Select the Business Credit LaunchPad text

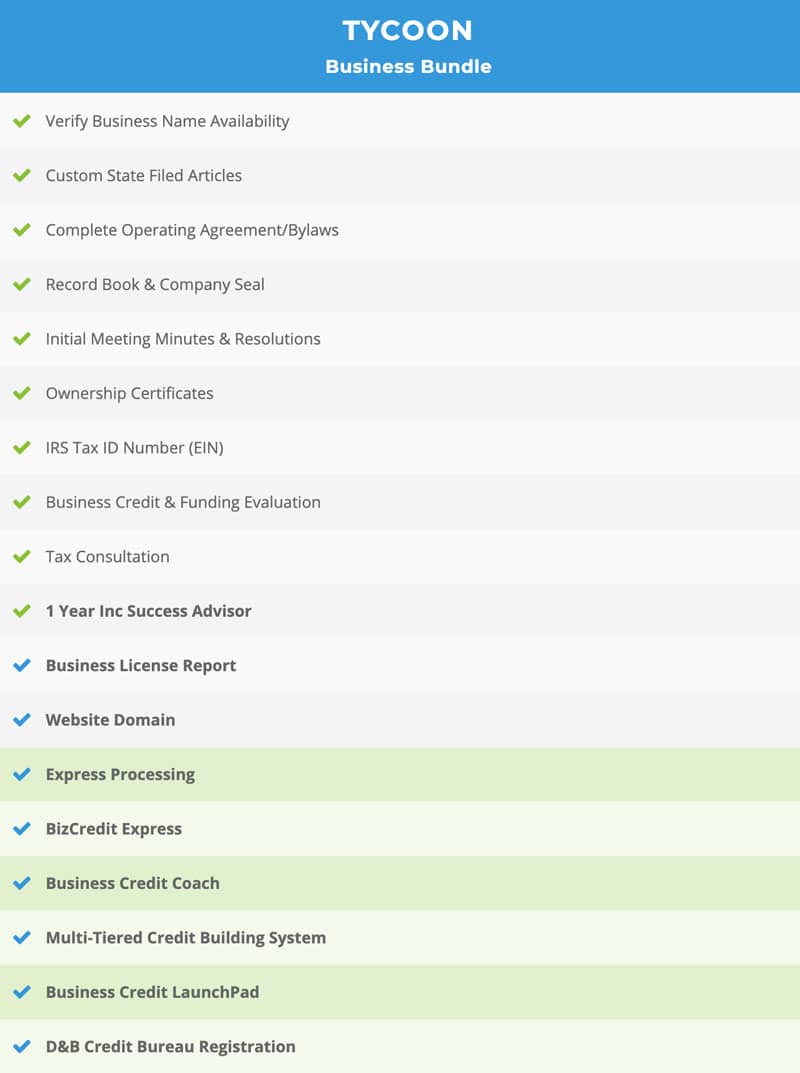[x=152, y=992]
